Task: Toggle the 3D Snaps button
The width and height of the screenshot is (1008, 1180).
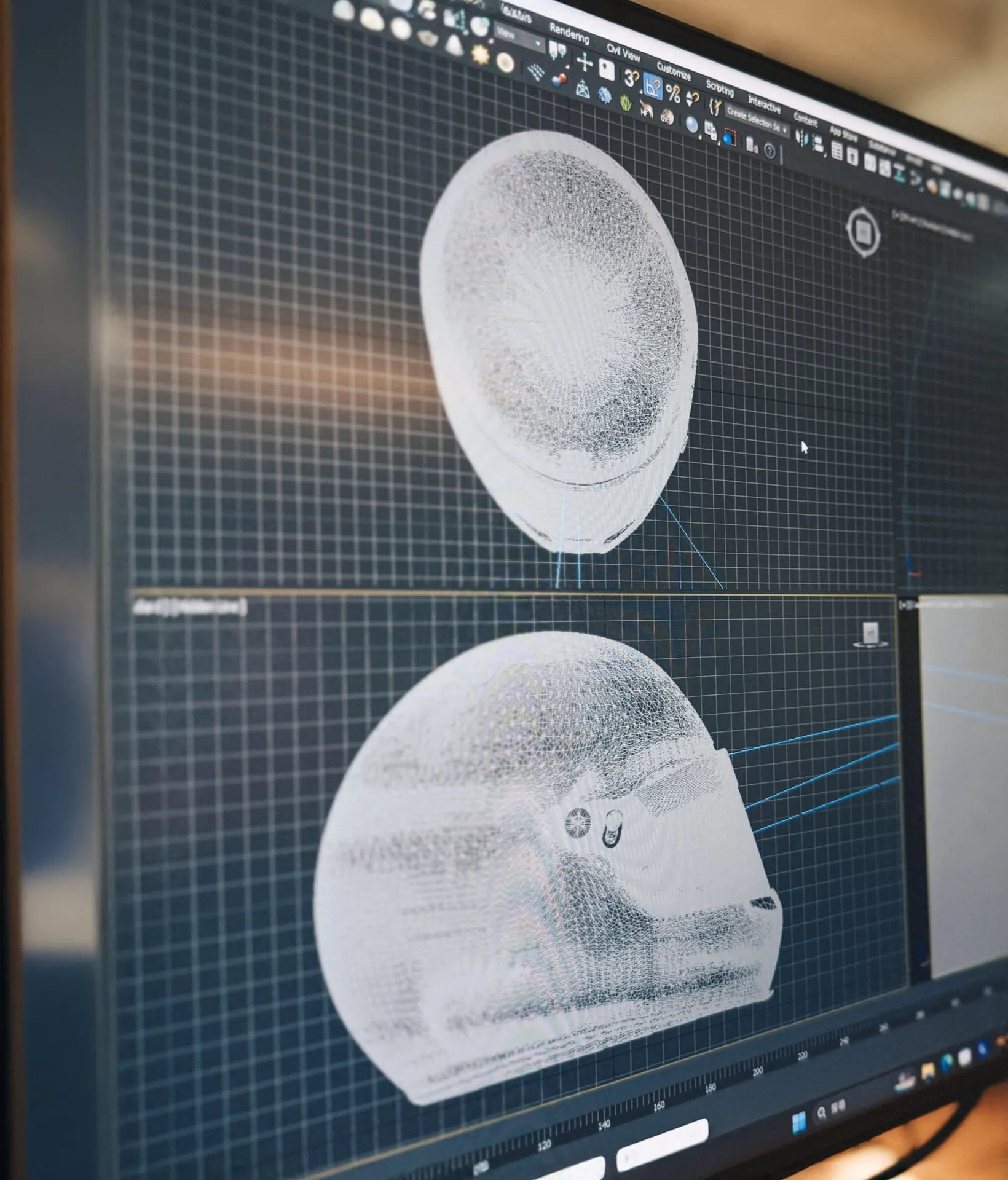Action: 631,78
